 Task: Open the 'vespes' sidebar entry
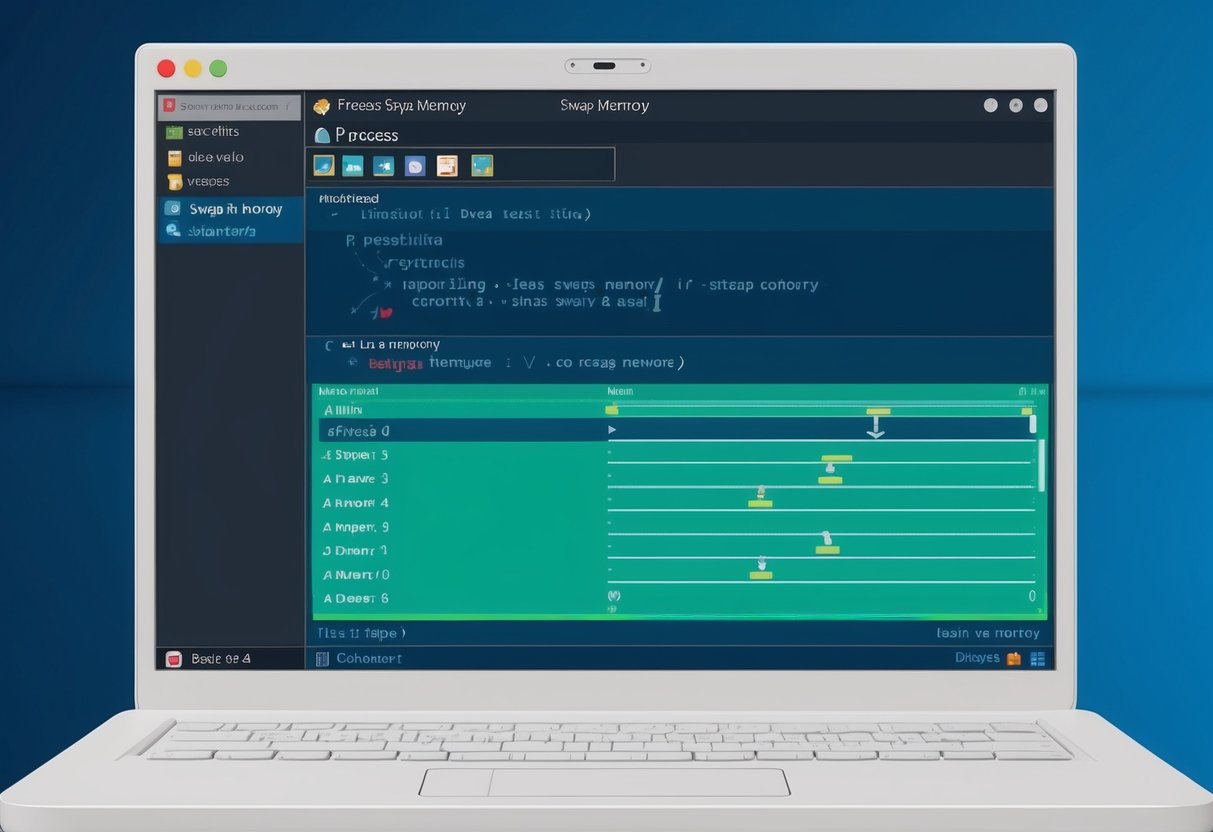[208, 182]
